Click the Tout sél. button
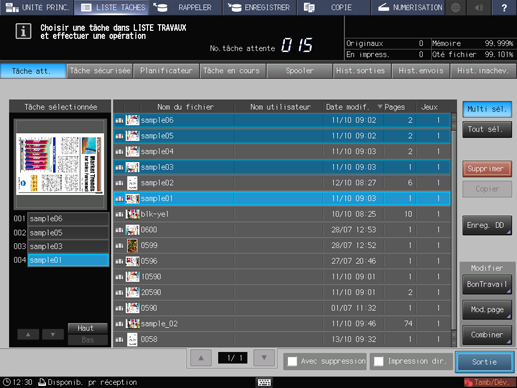Image resolution: width=517 pixels, height=388 pixels. click(x=487, y=129)
